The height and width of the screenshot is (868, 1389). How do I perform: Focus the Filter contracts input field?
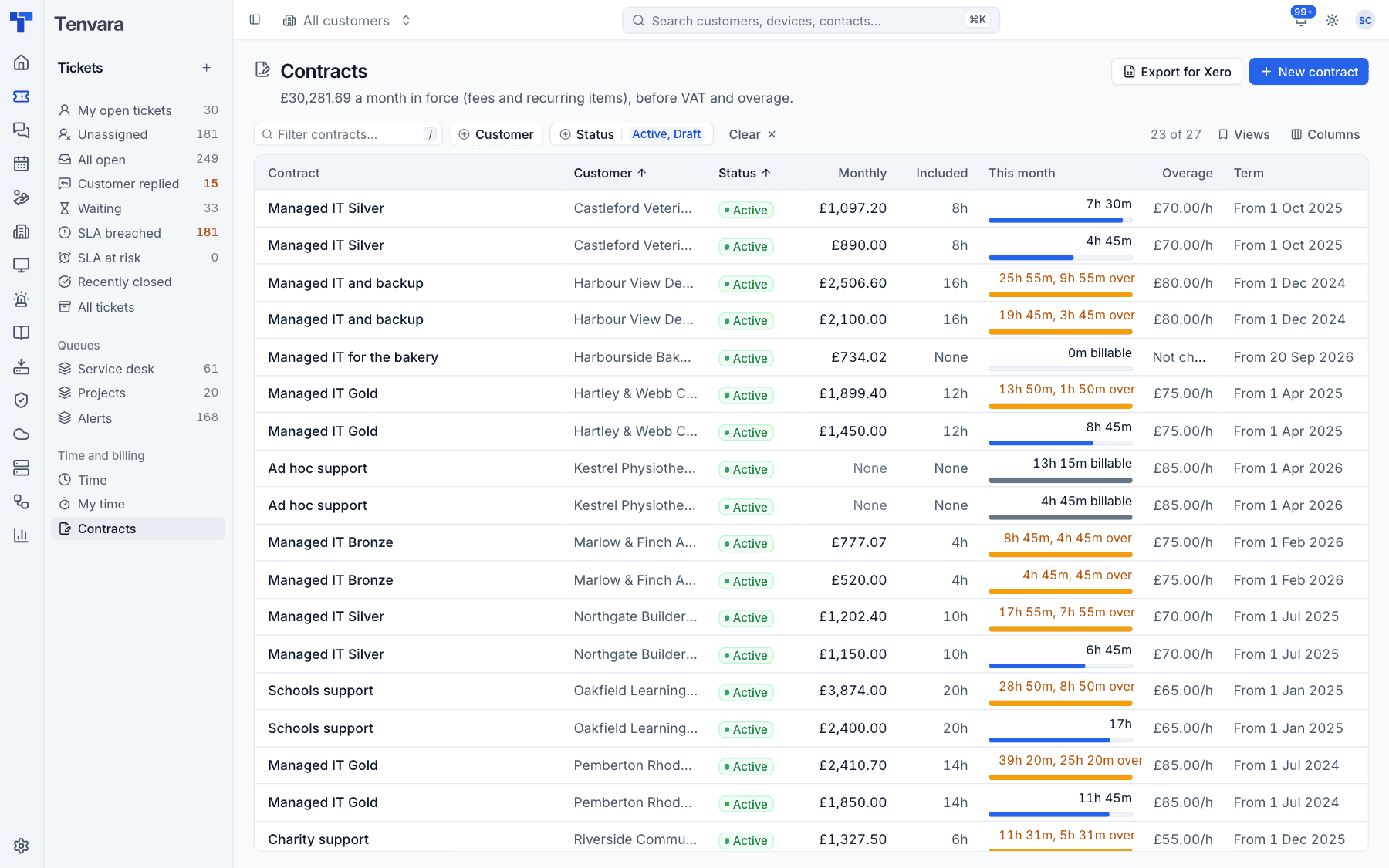click(x=348, y=134)
